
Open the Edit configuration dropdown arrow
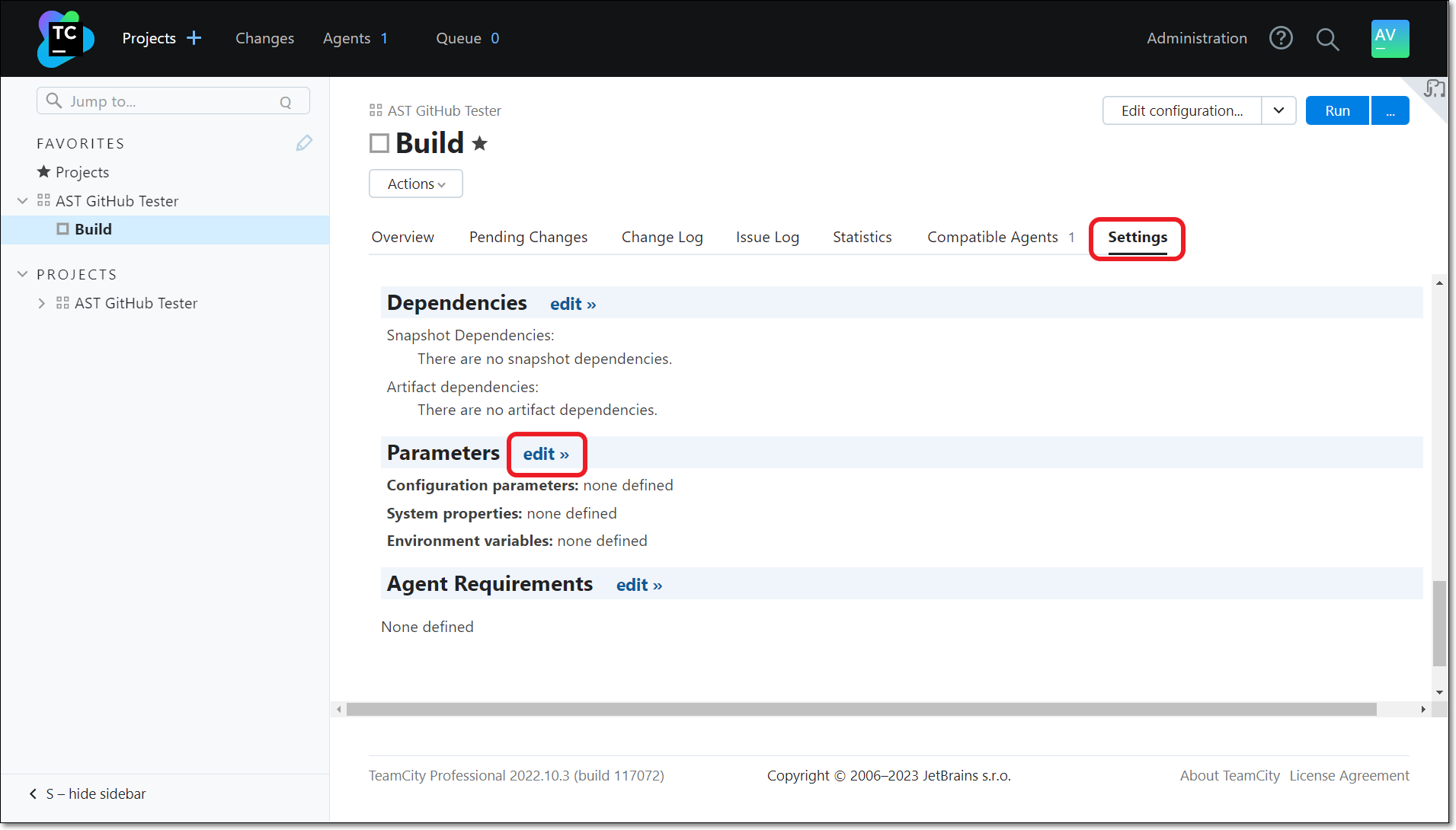click(1278, 110)
